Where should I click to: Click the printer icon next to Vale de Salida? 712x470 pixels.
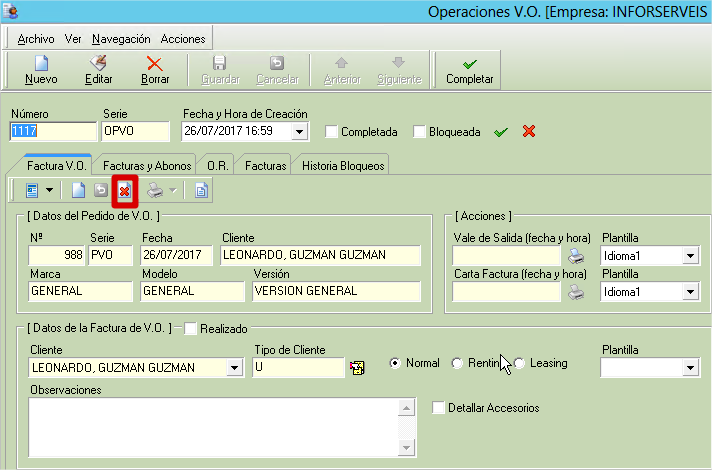pos(577,256)
